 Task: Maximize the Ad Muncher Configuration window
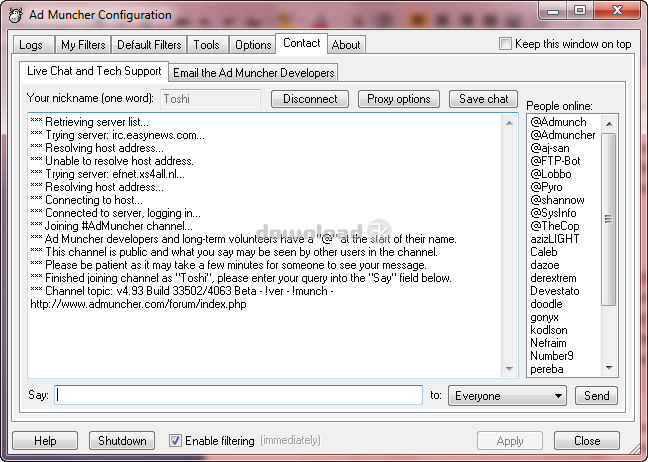[580, 10]
